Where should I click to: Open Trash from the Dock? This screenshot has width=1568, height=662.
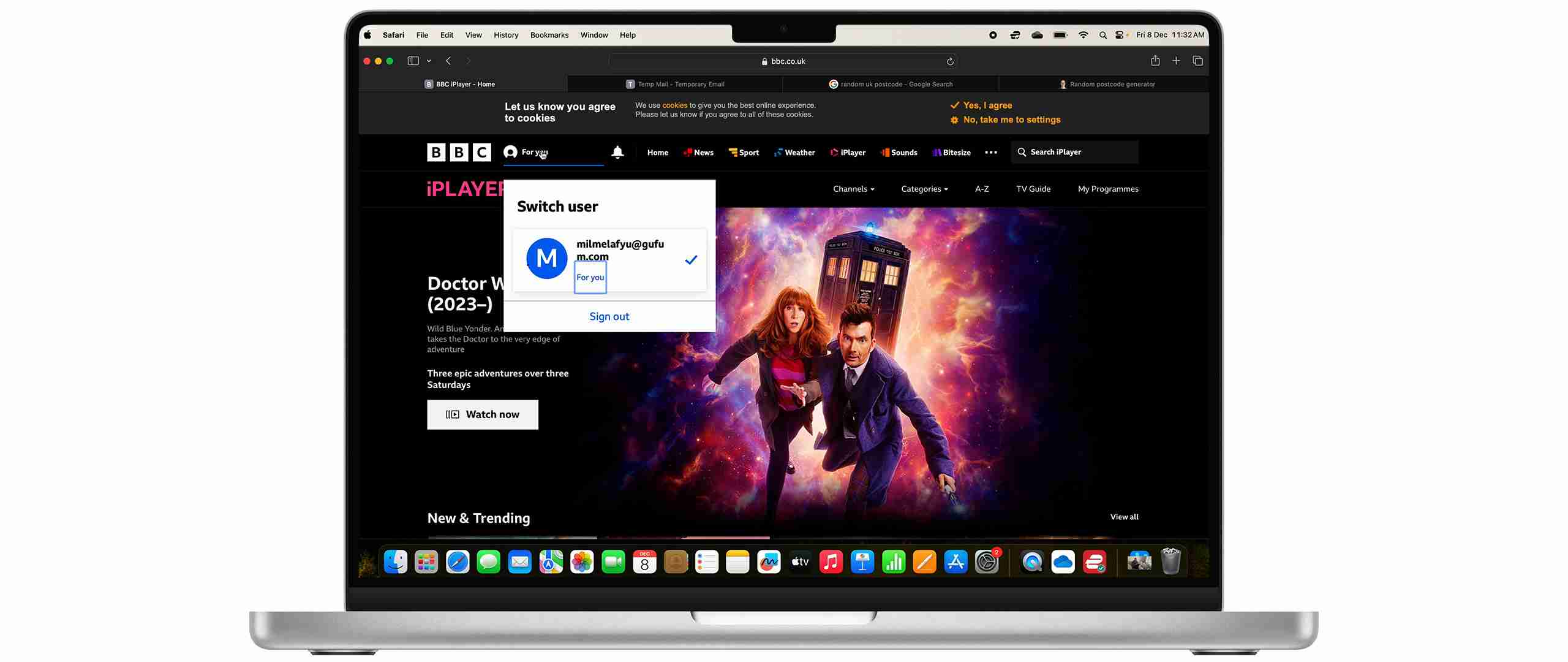click(1170, 561)
